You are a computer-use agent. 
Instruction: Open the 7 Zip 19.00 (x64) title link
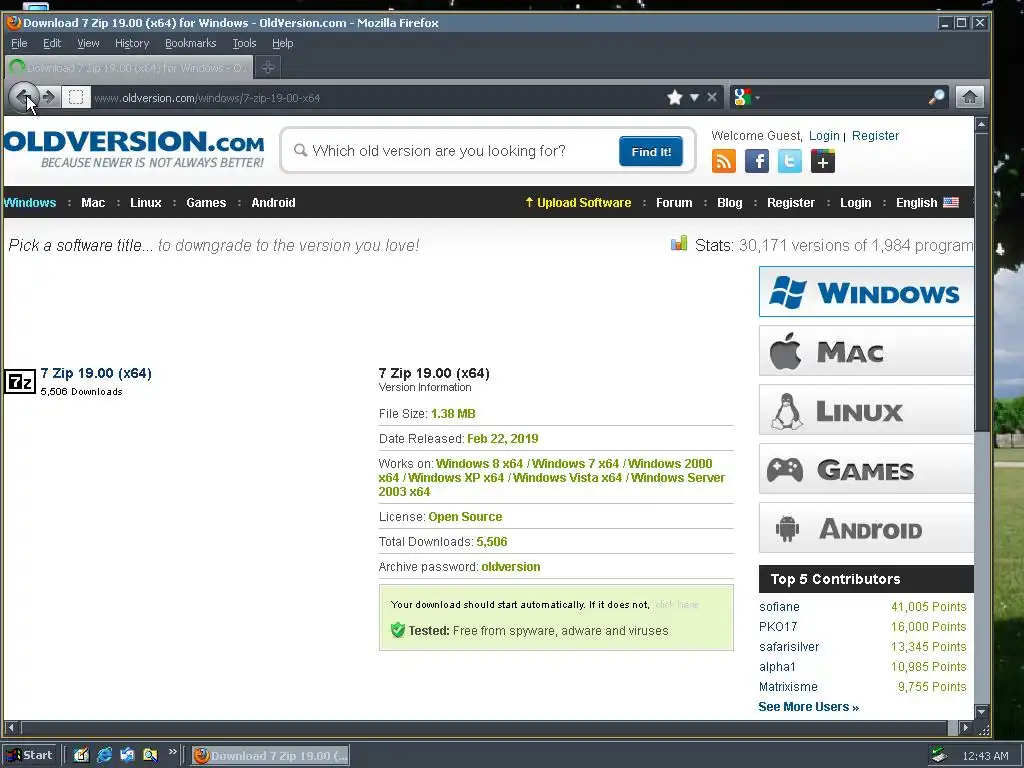(96, 373)
